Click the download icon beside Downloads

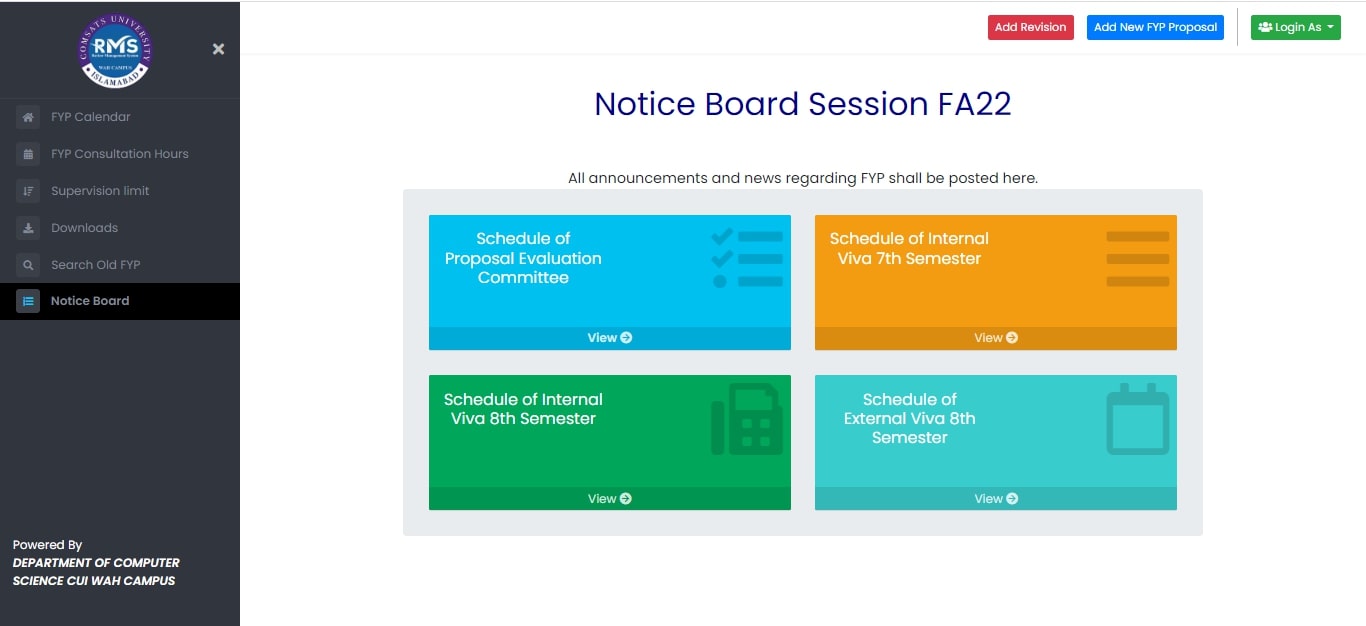tap(28, 228)
